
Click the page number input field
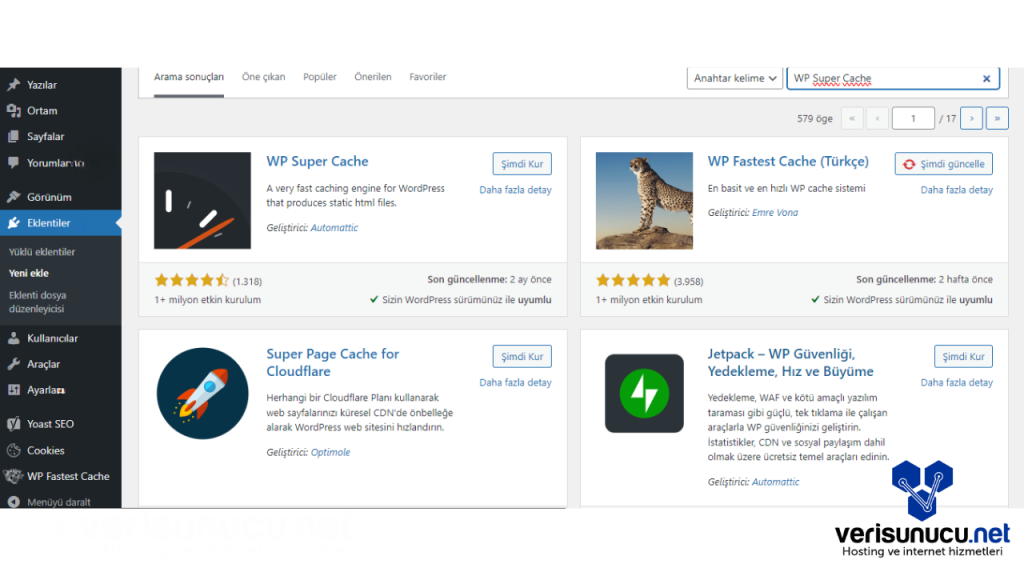click(913, 118)
